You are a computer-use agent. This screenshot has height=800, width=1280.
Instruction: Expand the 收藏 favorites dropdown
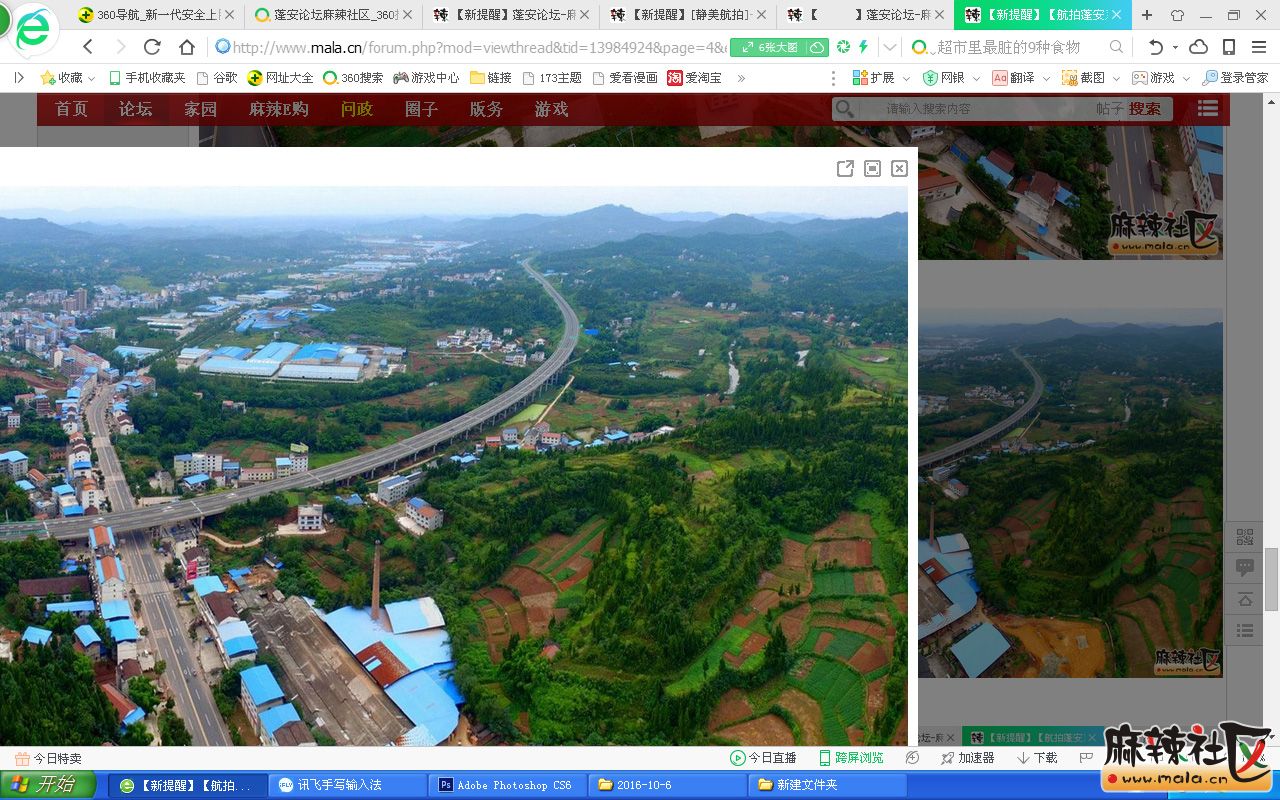[68, 78]
